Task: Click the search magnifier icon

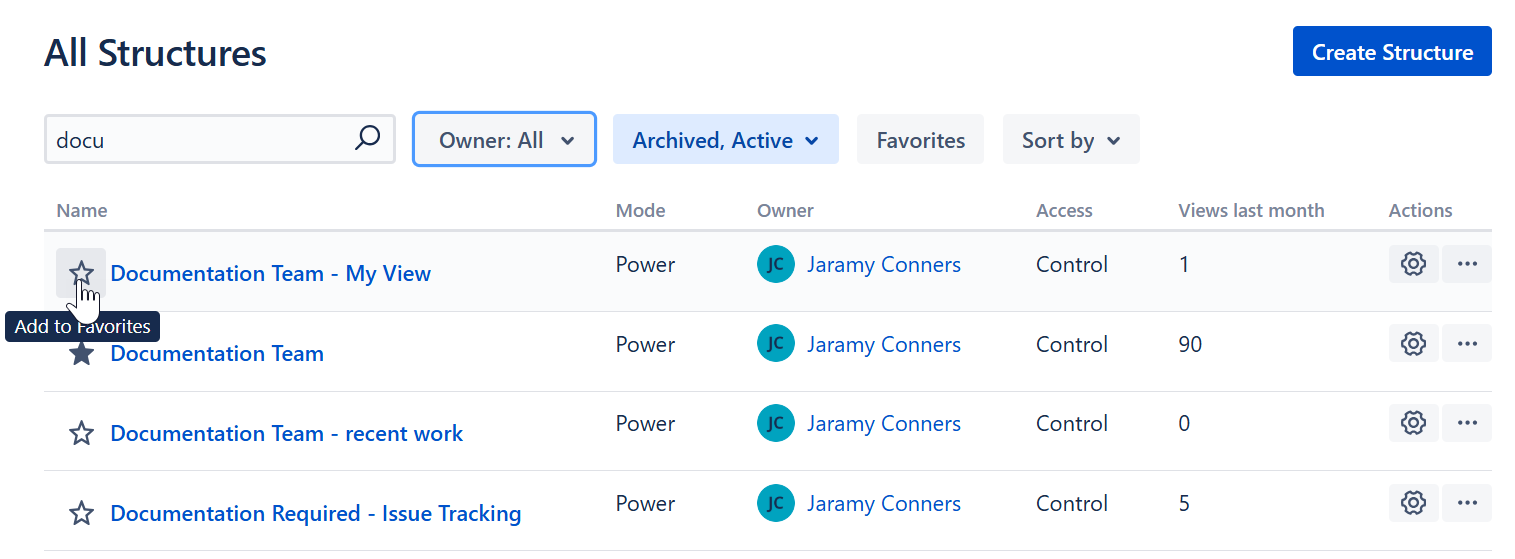Action: (367, 138)
